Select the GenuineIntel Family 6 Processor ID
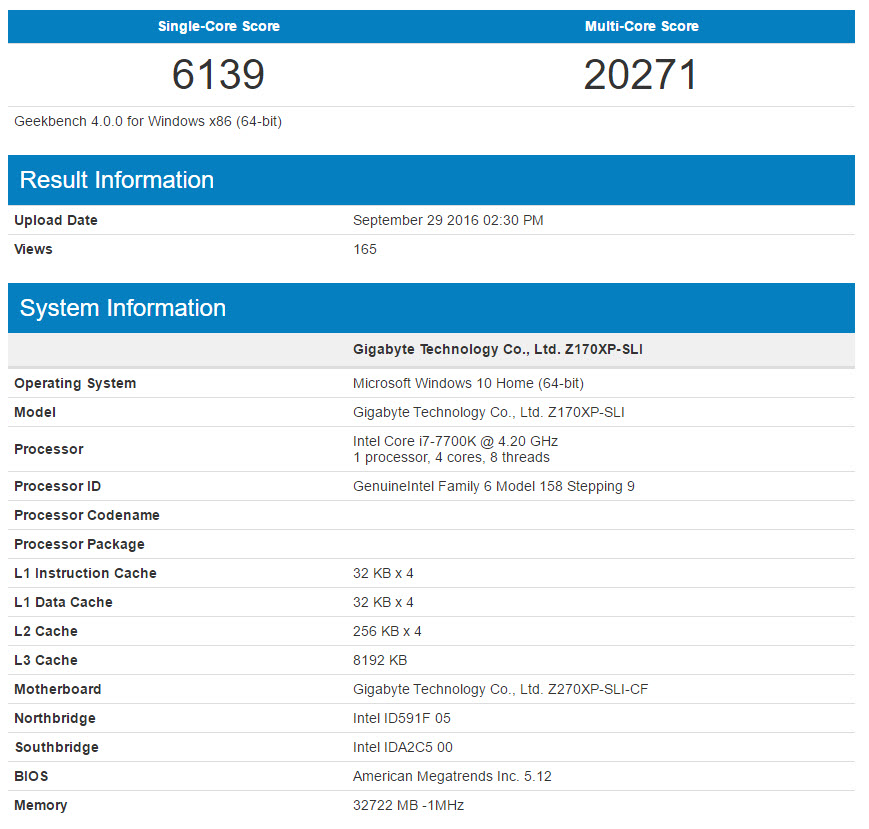The width and height of the screenshot is (869, 829). [x=494, y=486]
